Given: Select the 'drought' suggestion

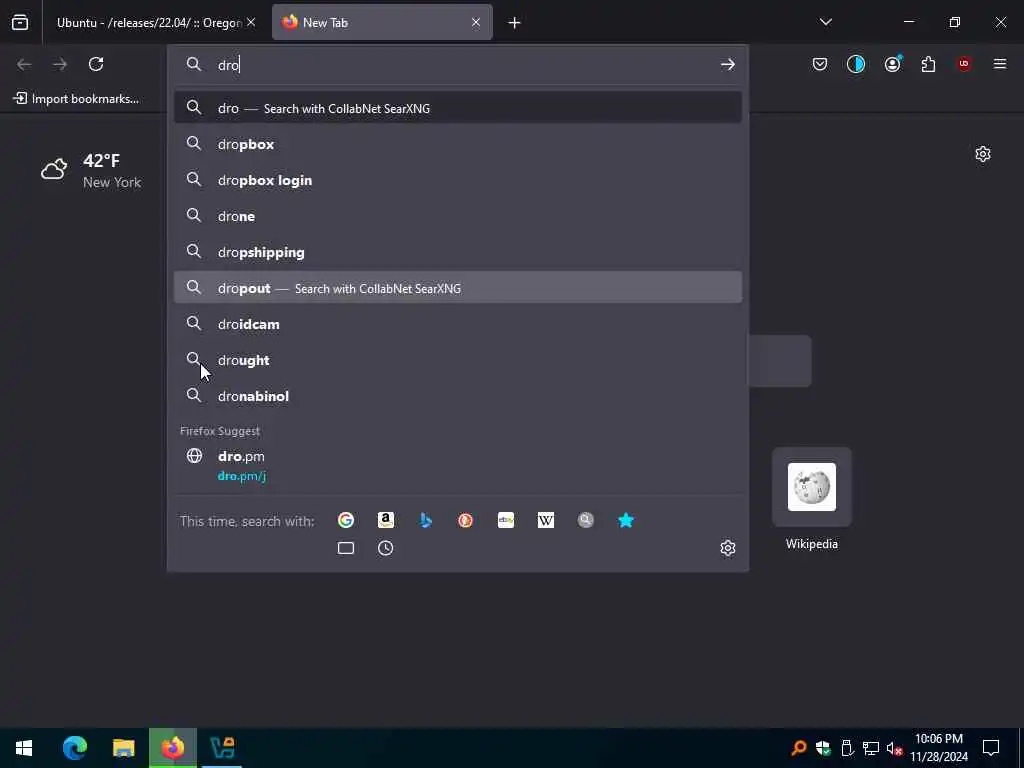Looking at the screenshot, I should [458, 360].
